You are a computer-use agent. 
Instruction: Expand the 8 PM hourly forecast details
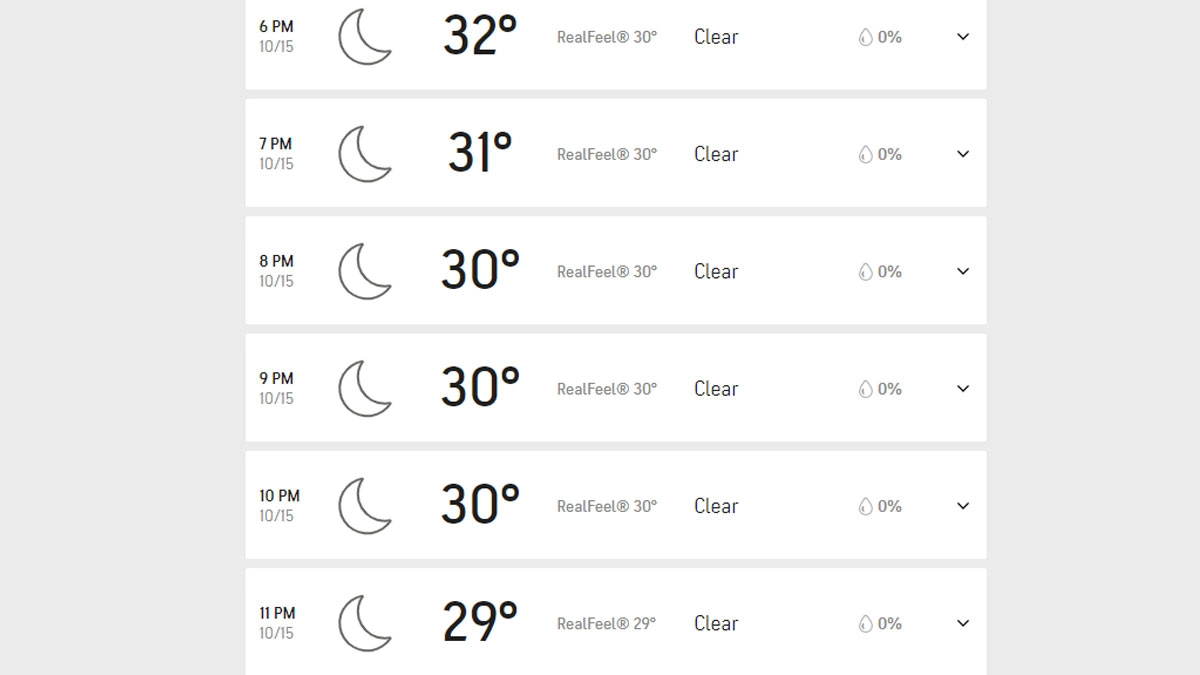pyautogui.click(x=963, y=271)
